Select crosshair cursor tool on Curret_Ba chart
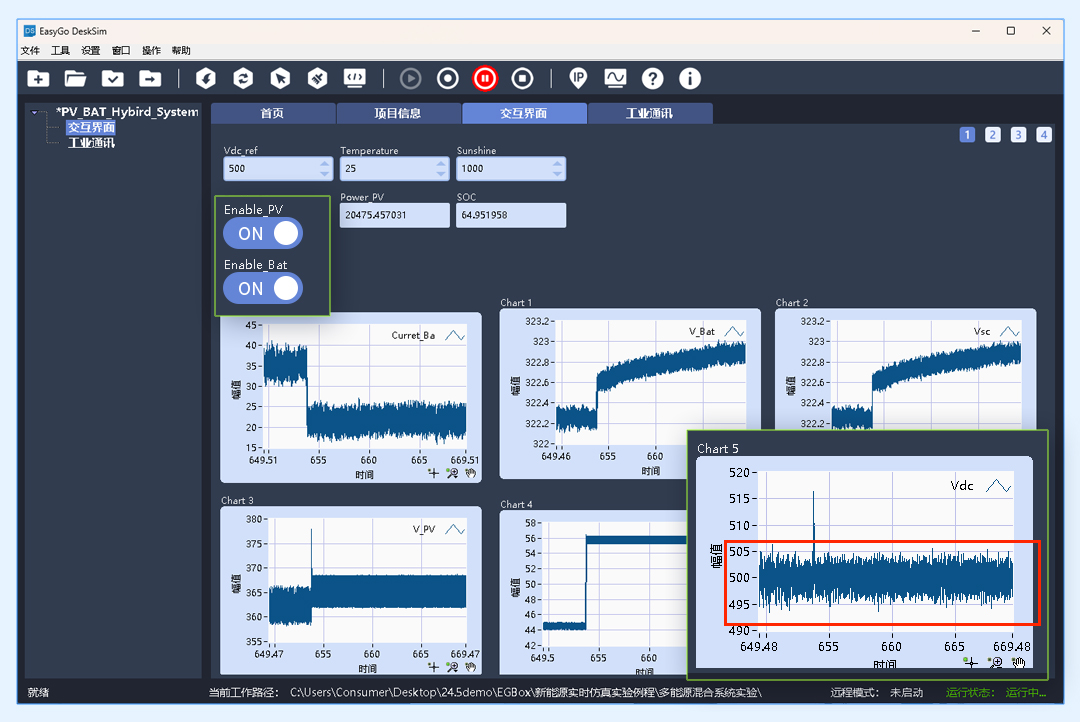Image resolution: width=1080 pixels, height=722 pixels. pos(433,473)
